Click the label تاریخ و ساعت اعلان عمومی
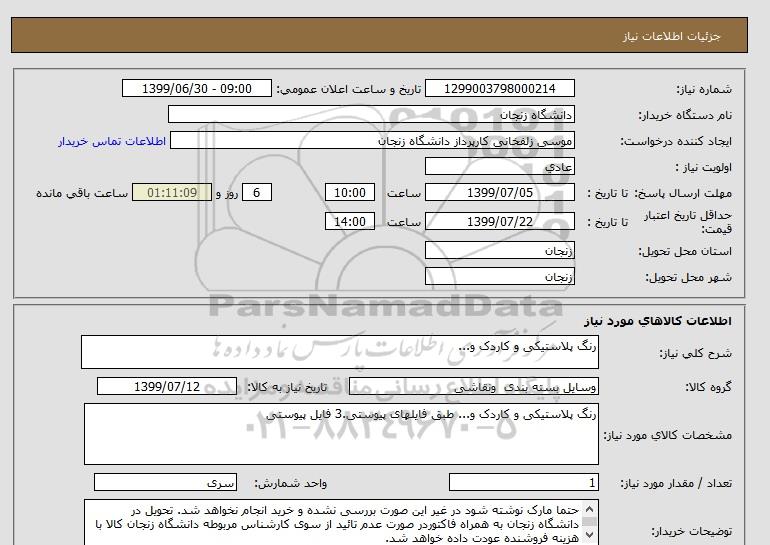The height and width of the screenshot is (545, 770). click(x=349, y=89)
